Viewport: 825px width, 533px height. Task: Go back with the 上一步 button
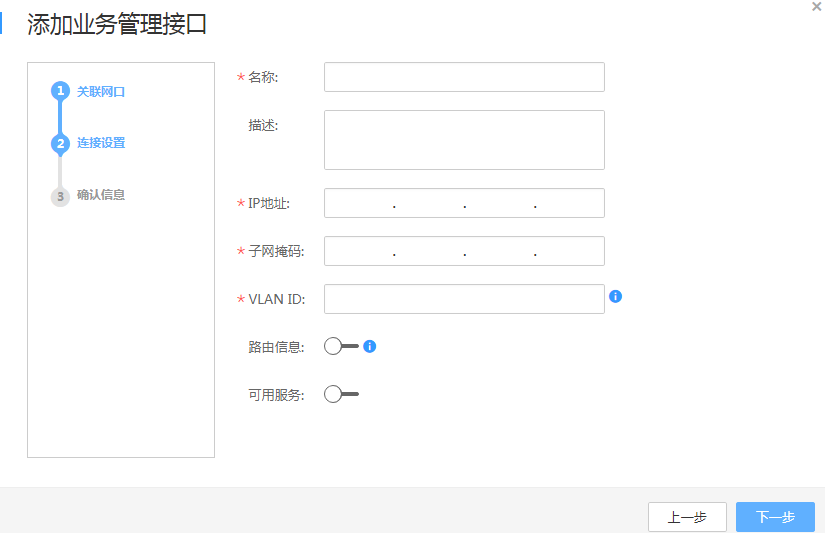point(687,517)
